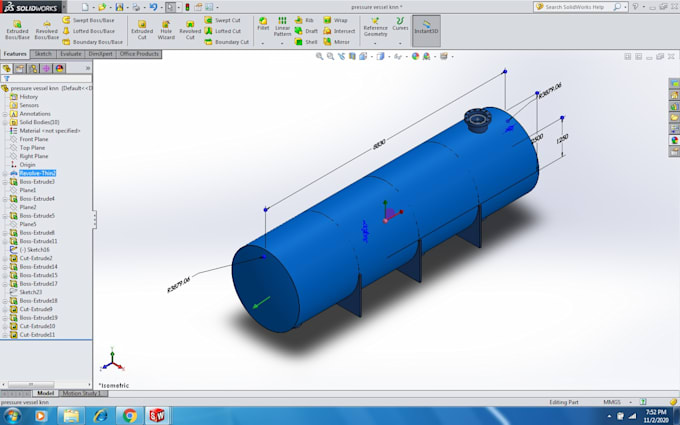Start the Linear Pattern tool
This screenshot has width=680, height=425.
click(282, 27)
